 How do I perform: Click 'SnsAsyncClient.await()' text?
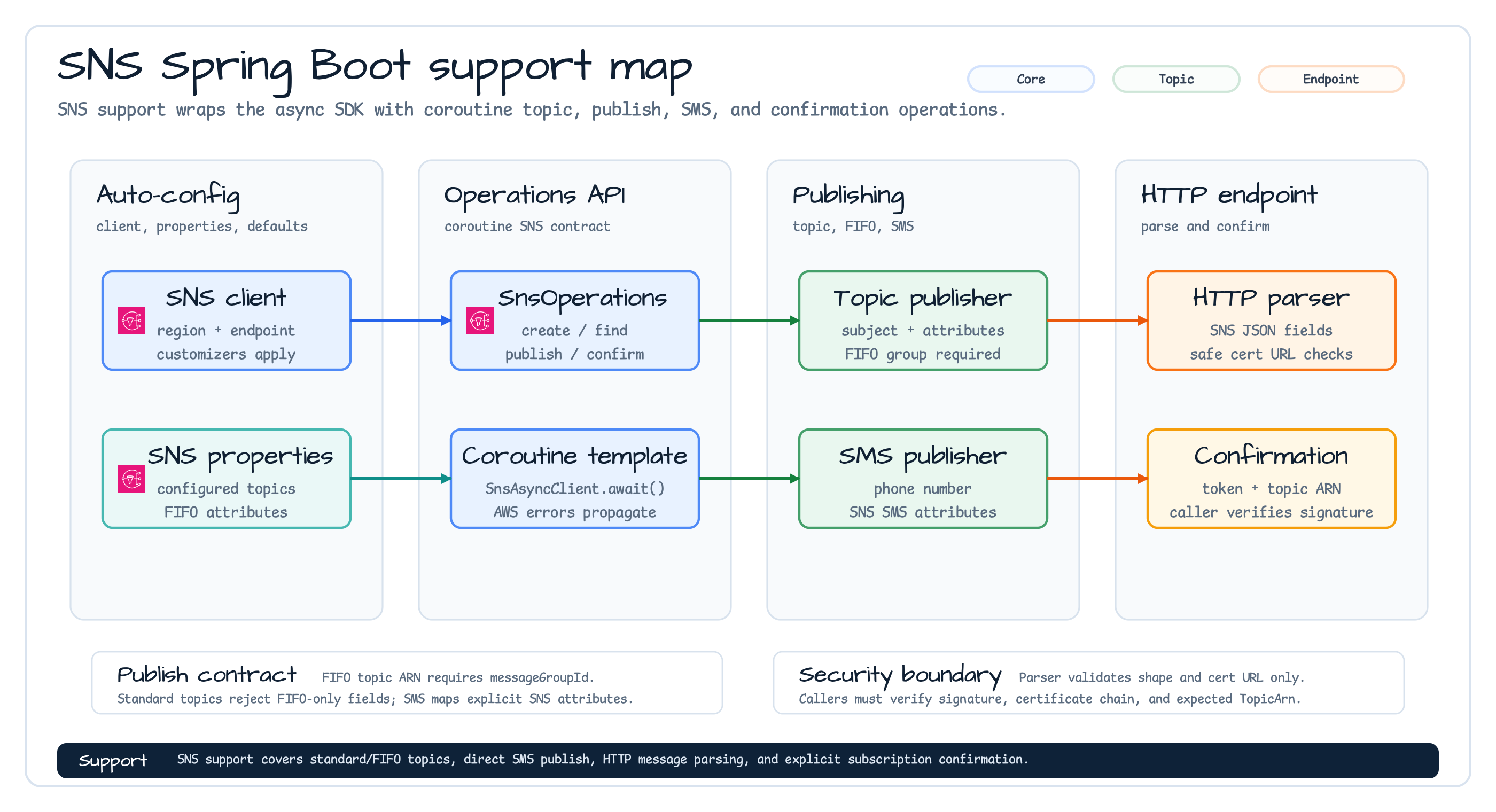coord(574,489)
